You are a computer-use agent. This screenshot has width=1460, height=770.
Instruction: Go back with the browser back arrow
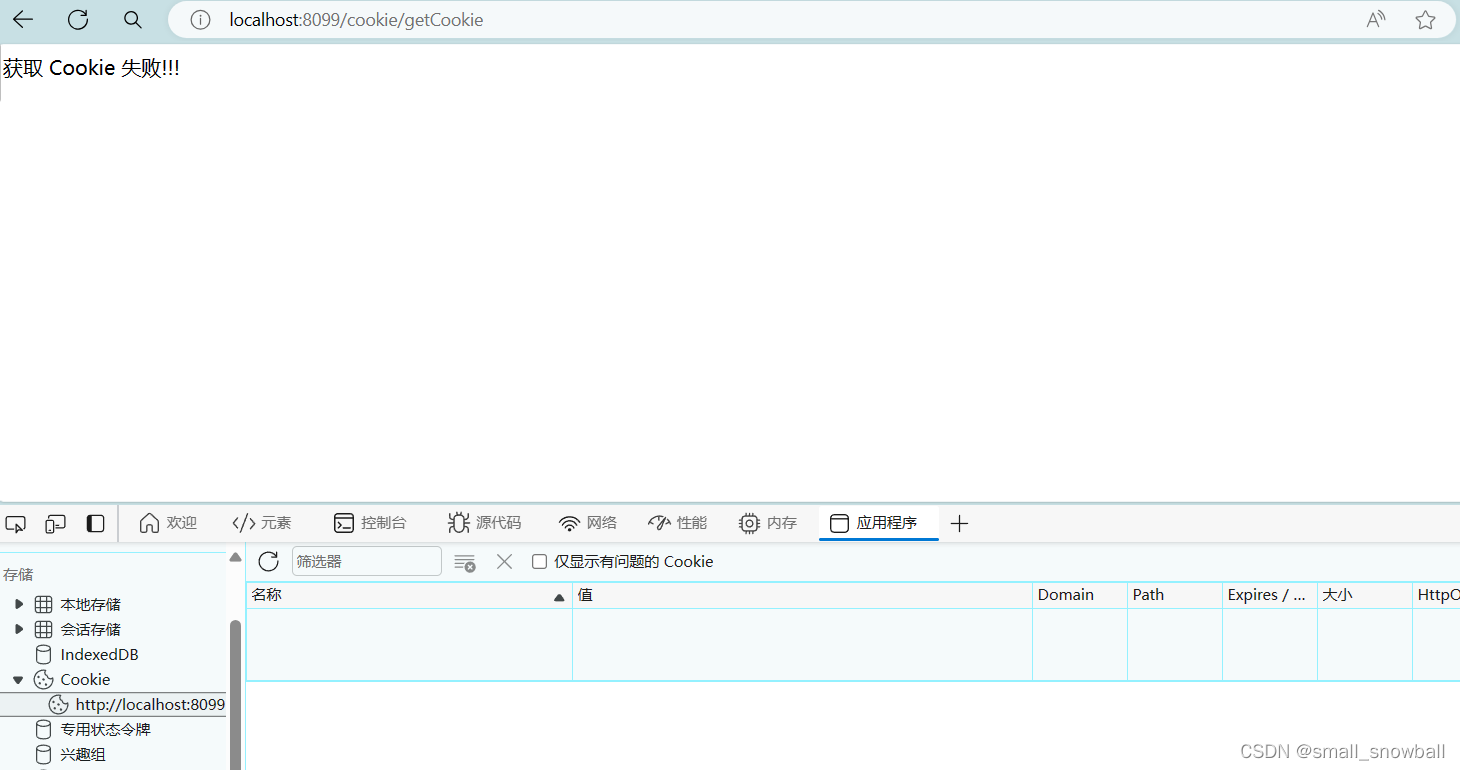tap(22, 20)
